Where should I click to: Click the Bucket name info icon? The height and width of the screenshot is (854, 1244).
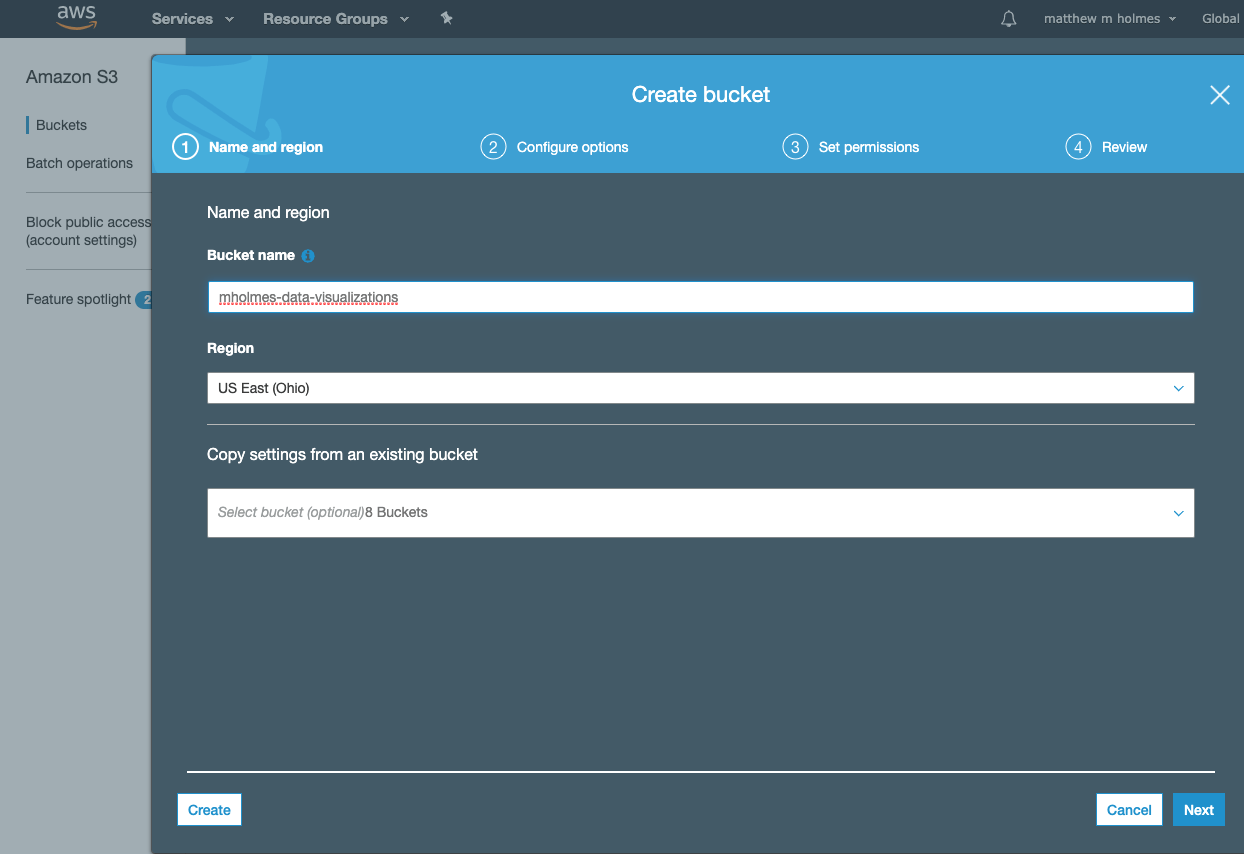tap(308, 256)
